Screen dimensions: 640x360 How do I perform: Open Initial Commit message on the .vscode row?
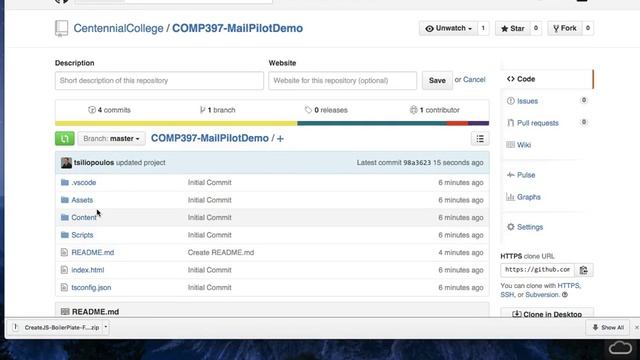click(209, 182)
